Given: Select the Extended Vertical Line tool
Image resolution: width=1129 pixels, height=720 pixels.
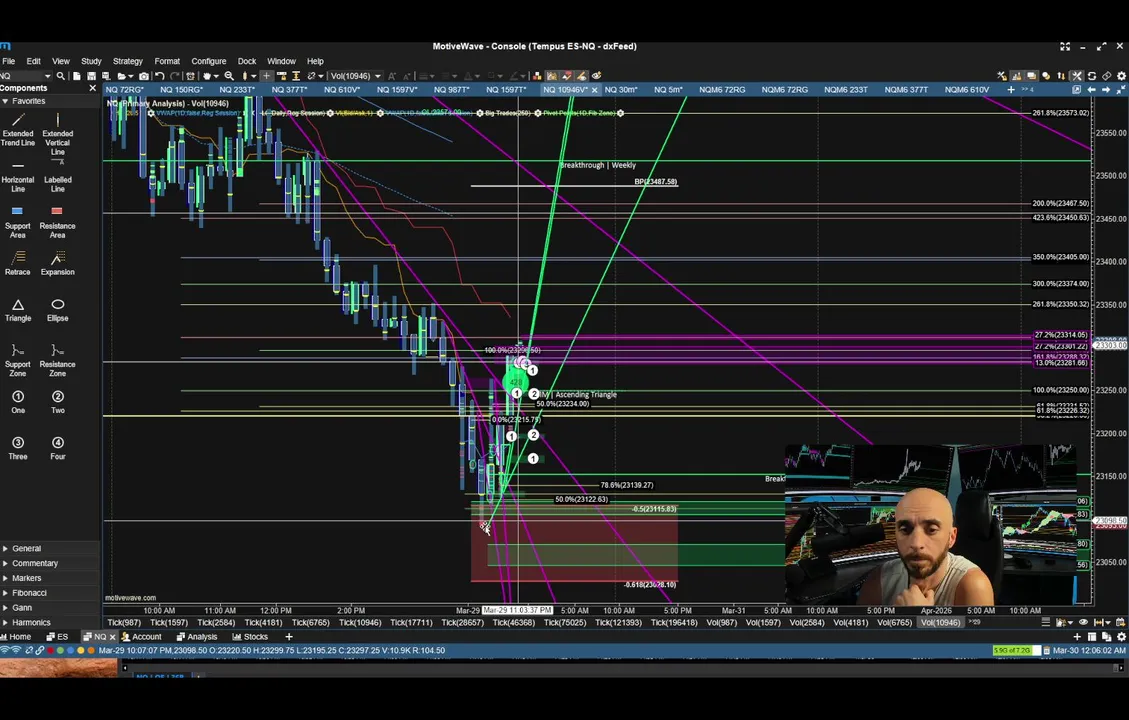Looking at the screenshot, I should click(x=58, y=133).
